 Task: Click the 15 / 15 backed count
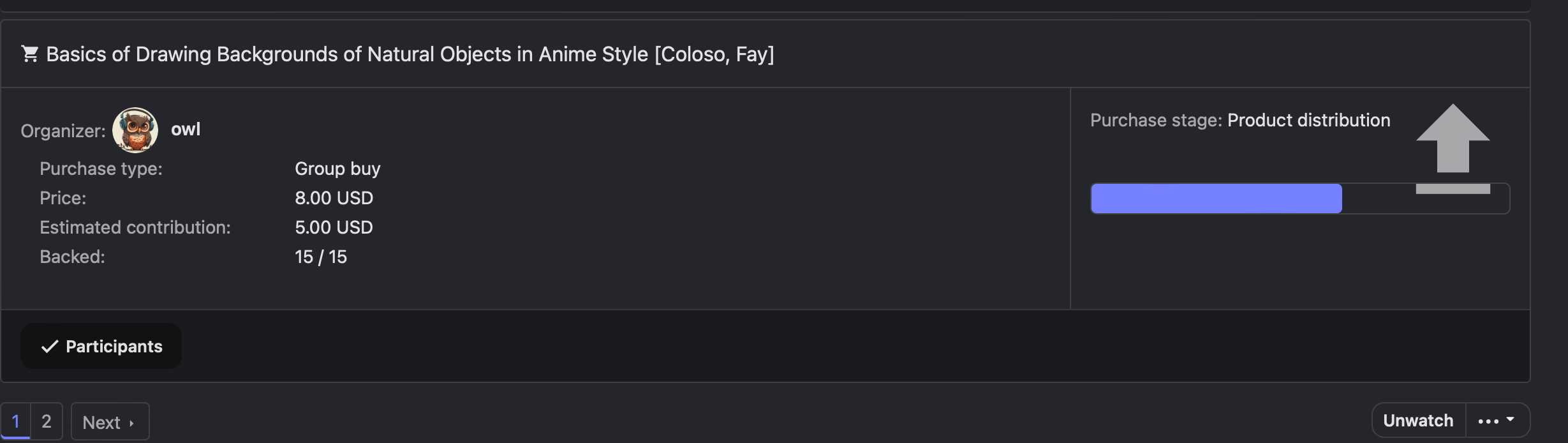(321, 257)
